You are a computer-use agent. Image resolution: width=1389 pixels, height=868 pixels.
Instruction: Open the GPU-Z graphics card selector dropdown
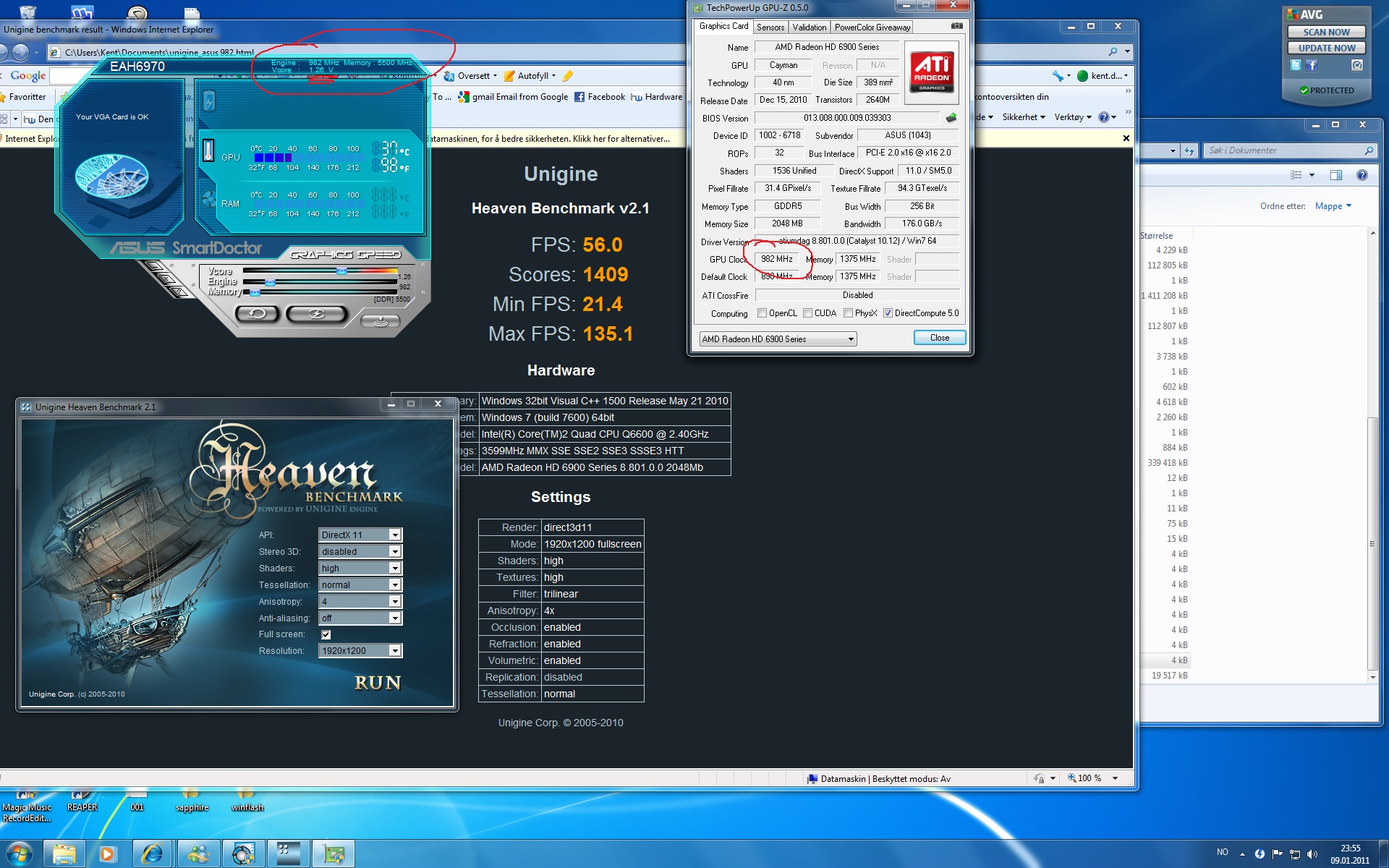pos(778,339)
